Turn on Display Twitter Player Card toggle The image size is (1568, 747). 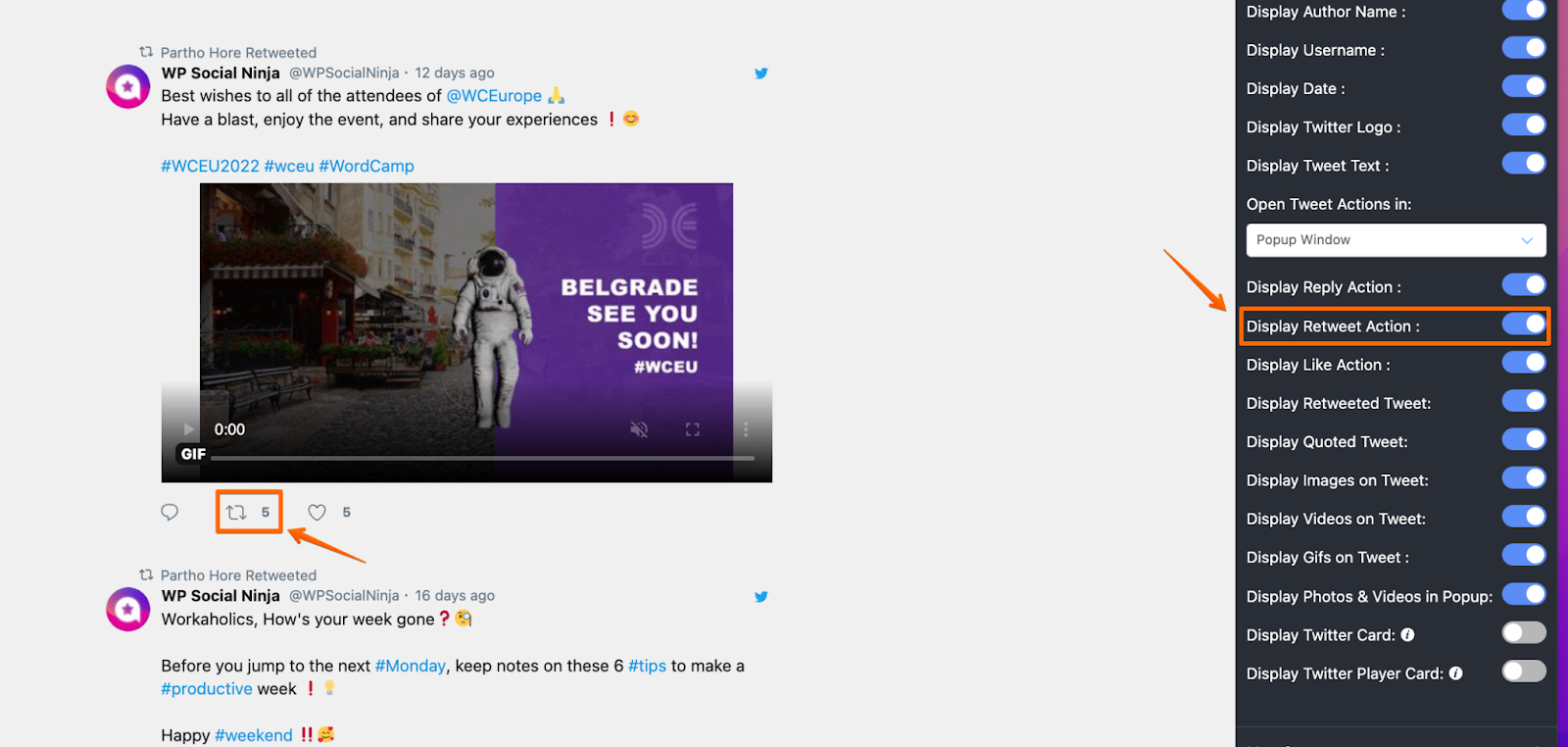[x=1524, y=671]
